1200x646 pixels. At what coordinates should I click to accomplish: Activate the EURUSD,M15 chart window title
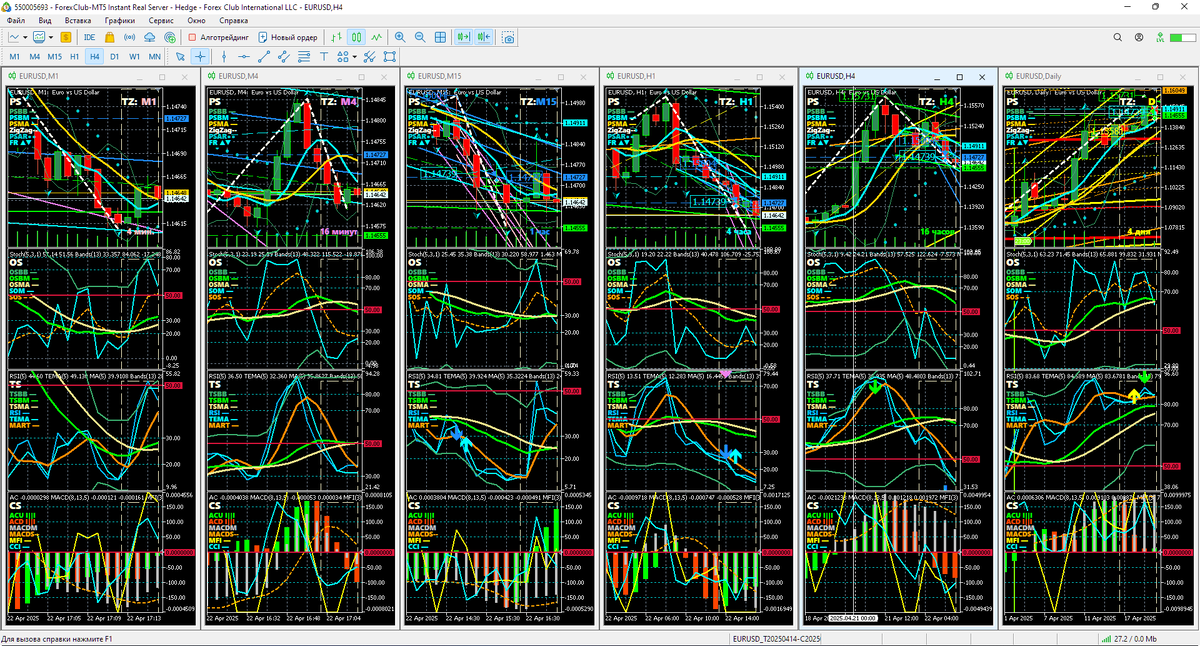[440, 76]
